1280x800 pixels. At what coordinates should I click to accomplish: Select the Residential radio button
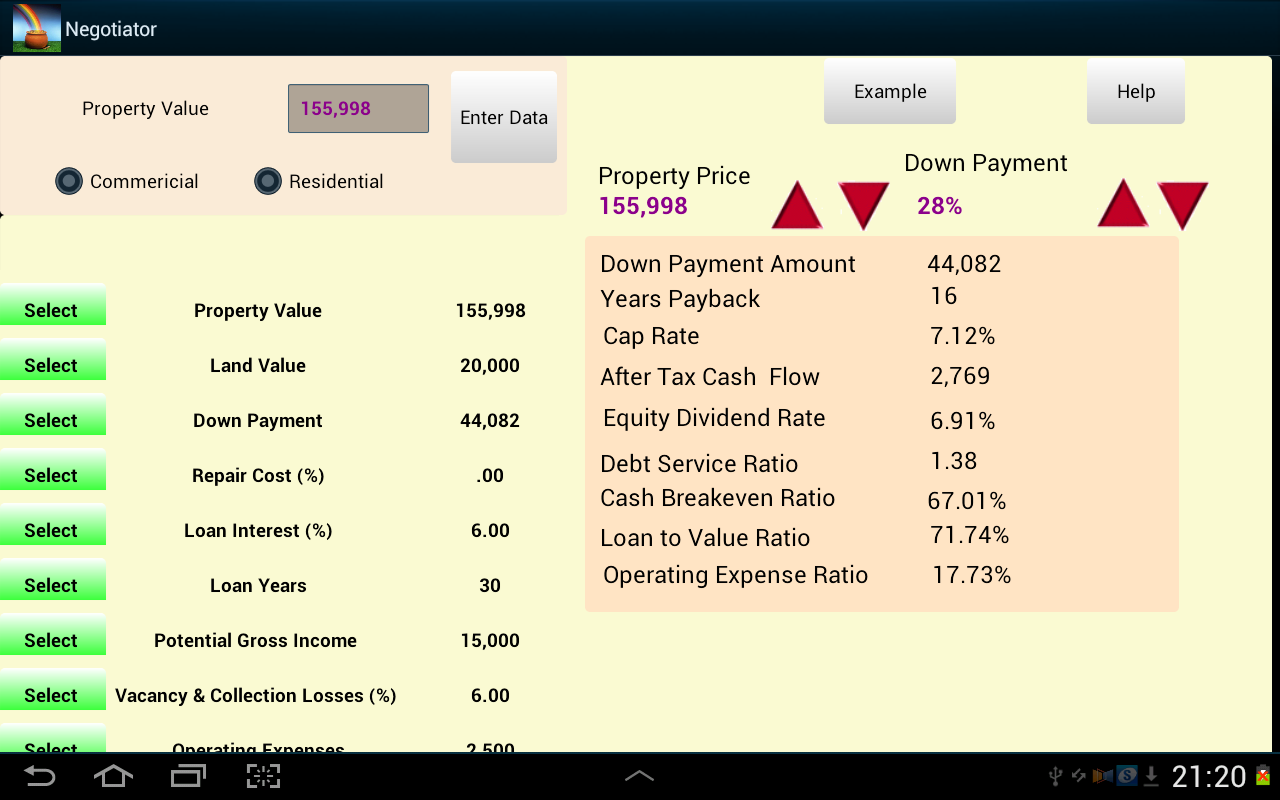[x=268, y=181]
